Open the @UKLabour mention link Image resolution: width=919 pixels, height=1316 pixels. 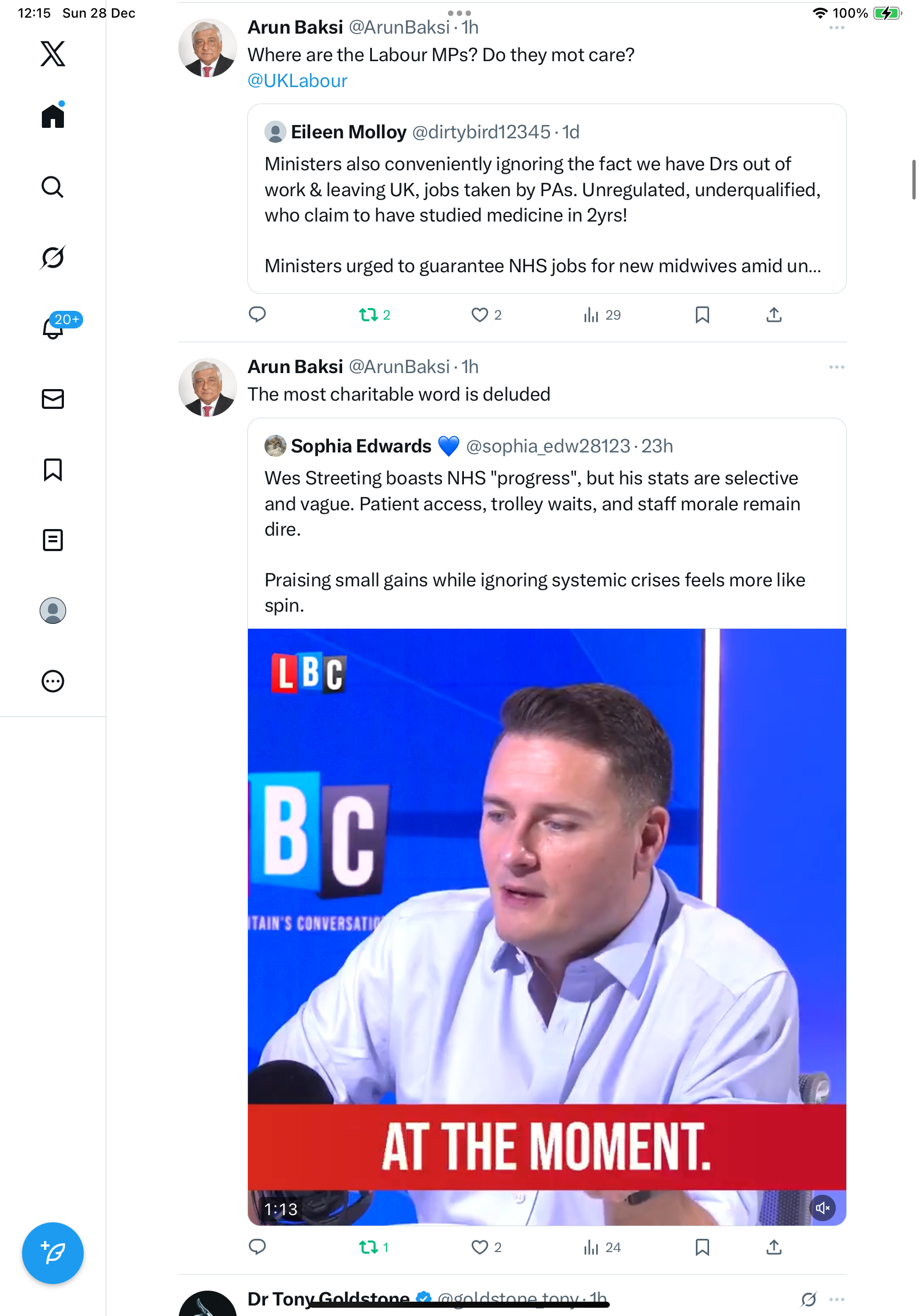tap(298, 81)
